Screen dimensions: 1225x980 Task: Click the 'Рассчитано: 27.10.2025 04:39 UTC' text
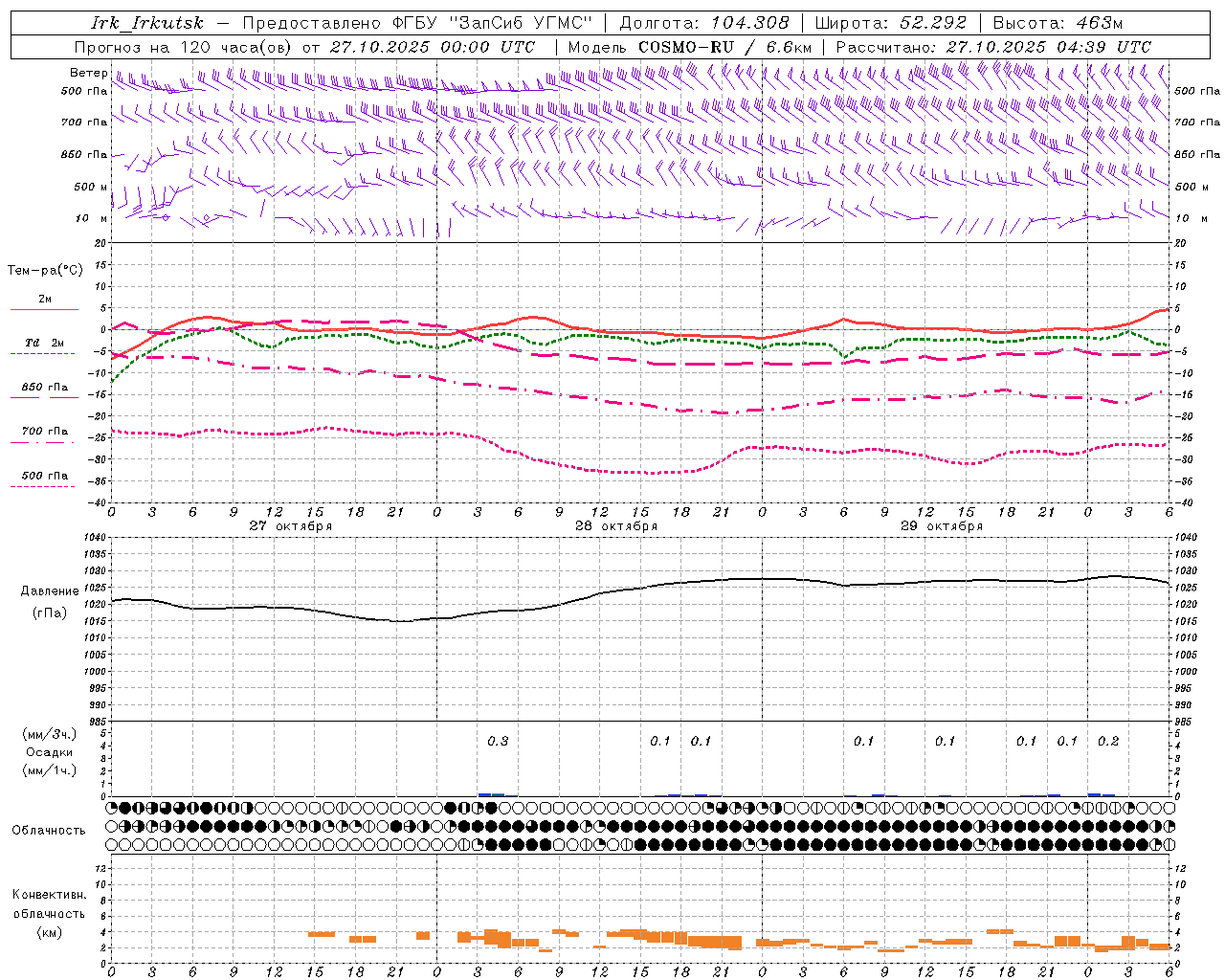click(x=993, y=47)
